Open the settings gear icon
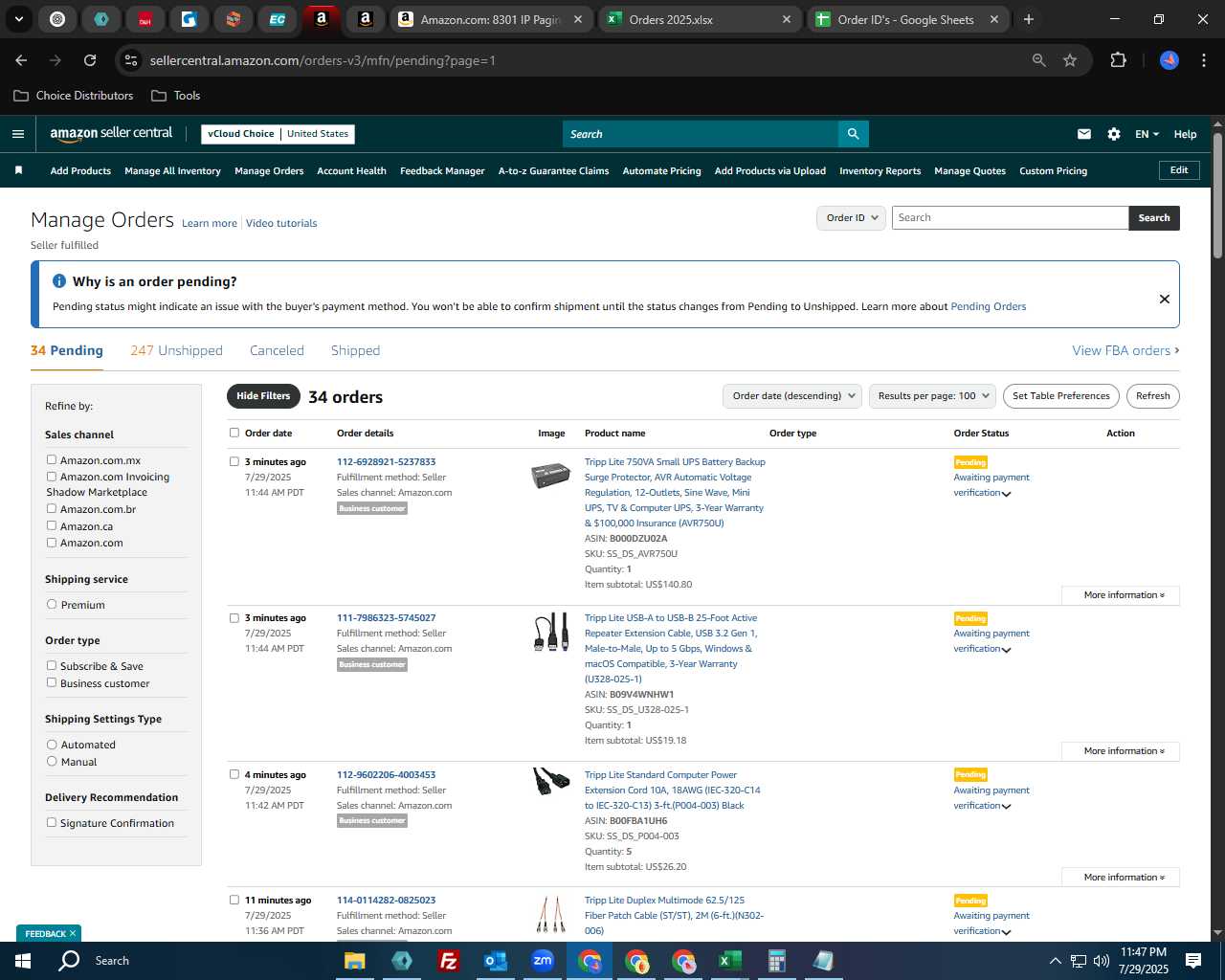 coord(1113,134)
